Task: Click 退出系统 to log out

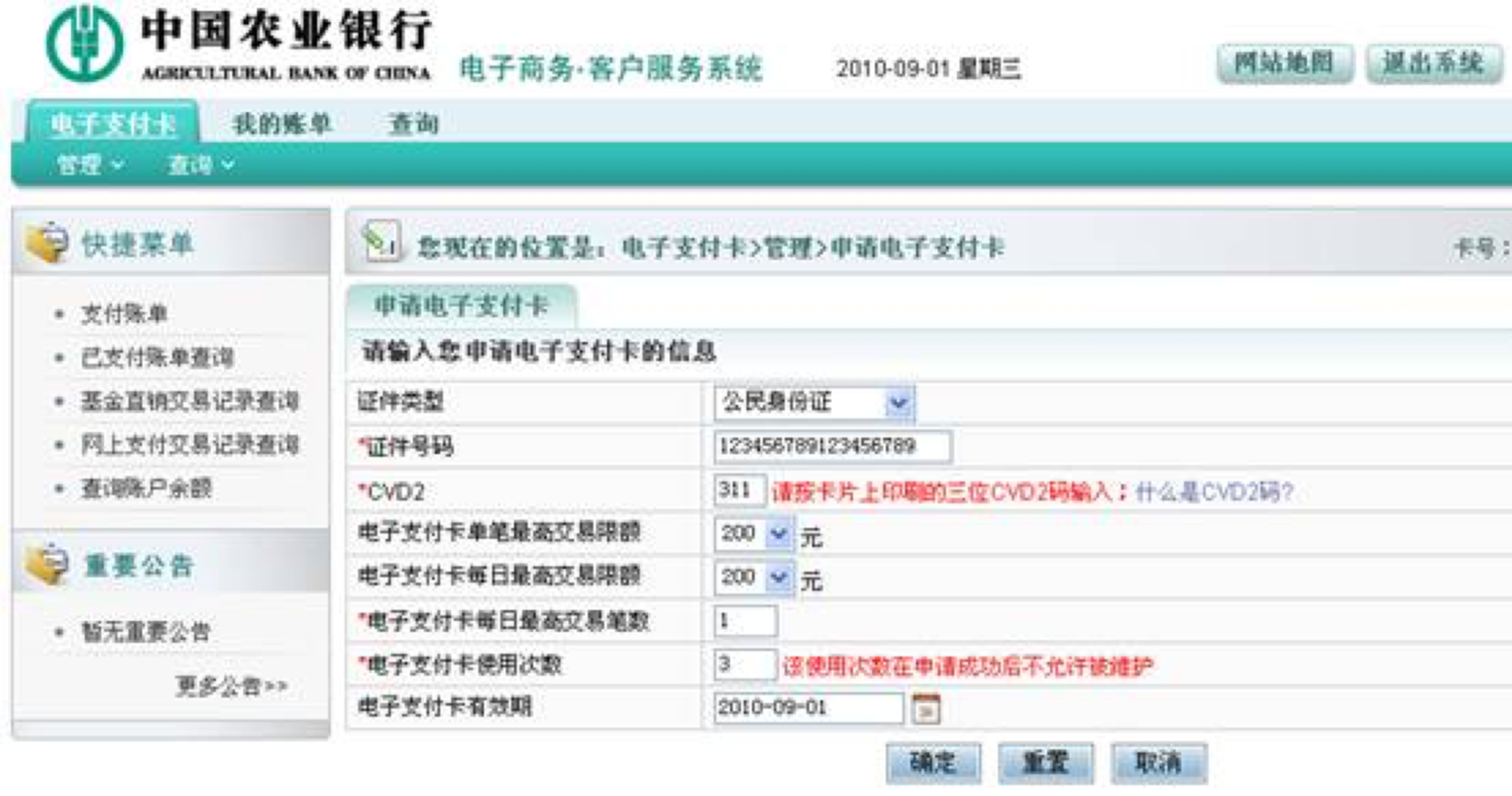Action: tap(1434, 63)
